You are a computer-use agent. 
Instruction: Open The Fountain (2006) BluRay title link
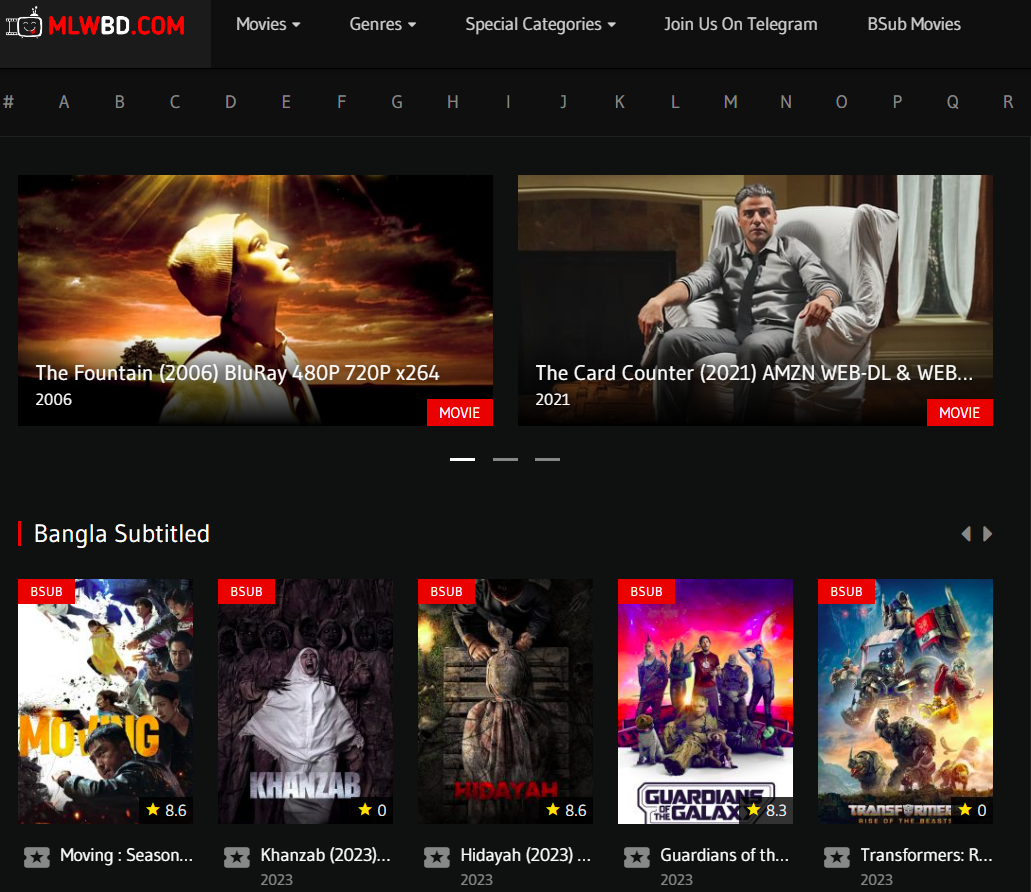pyautogui.click(x=237, y=373)
